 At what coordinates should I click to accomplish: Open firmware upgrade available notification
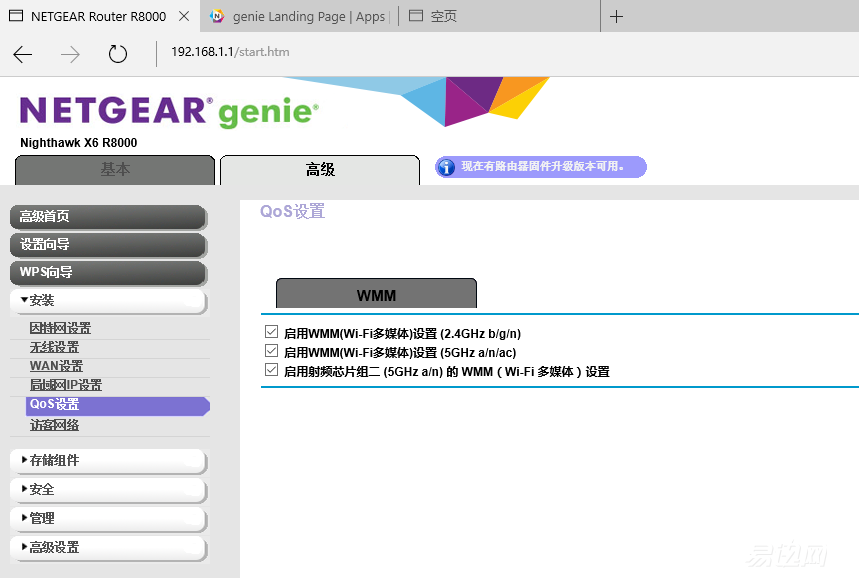pos(541,167)
